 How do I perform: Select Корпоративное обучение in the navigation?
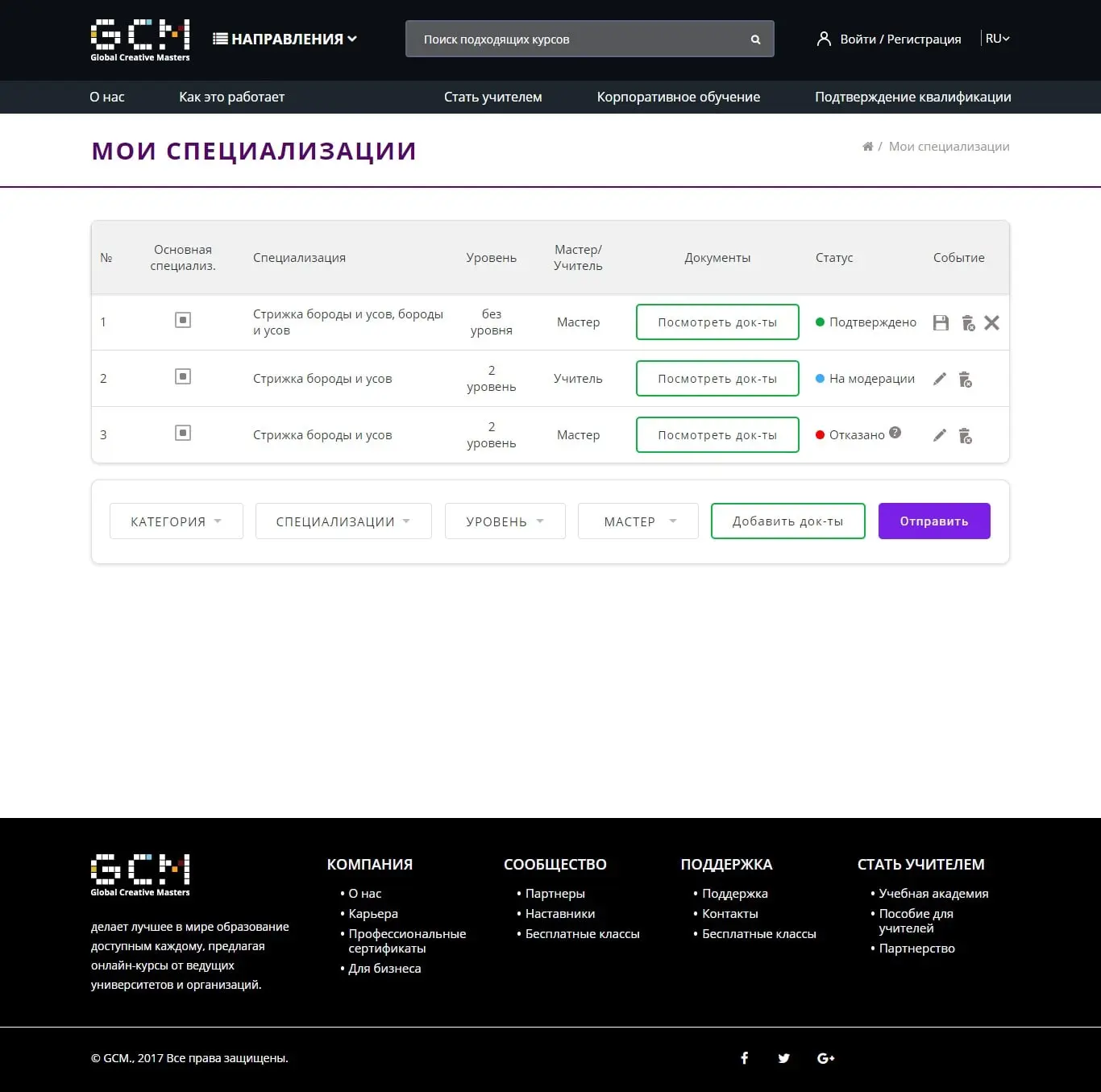click(678, 97)
